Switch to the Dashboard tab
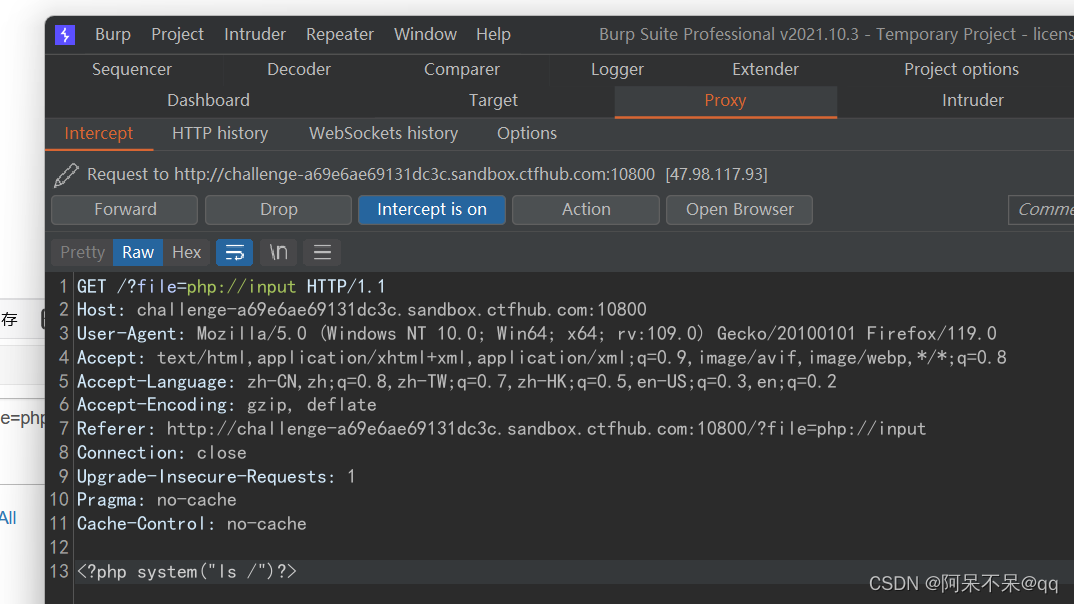1074x604 pixels. (208, 101)
